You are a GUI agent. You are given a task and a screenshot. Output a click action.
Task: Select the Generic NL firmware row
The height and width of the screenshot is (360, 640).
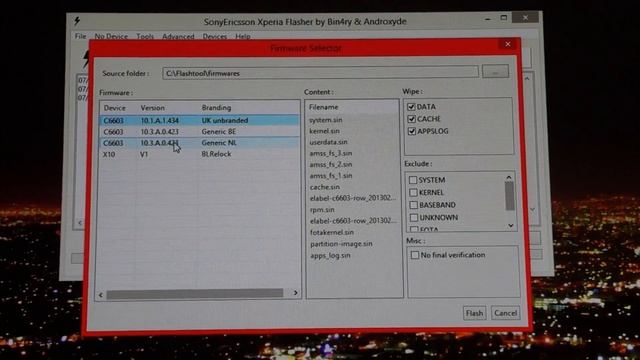pos(199,143)
